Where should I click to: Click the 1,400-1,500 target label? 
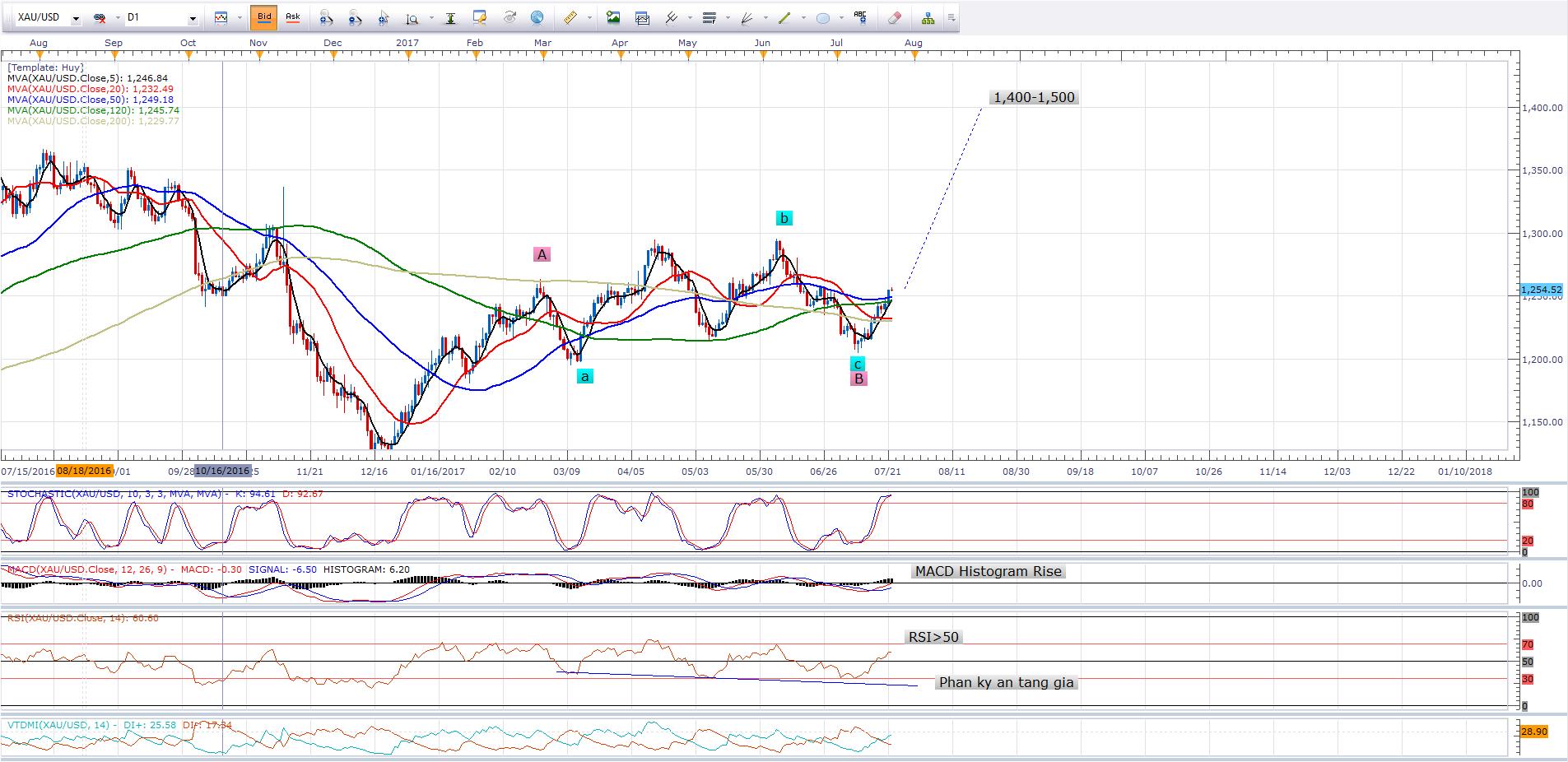click(1034, 97)
